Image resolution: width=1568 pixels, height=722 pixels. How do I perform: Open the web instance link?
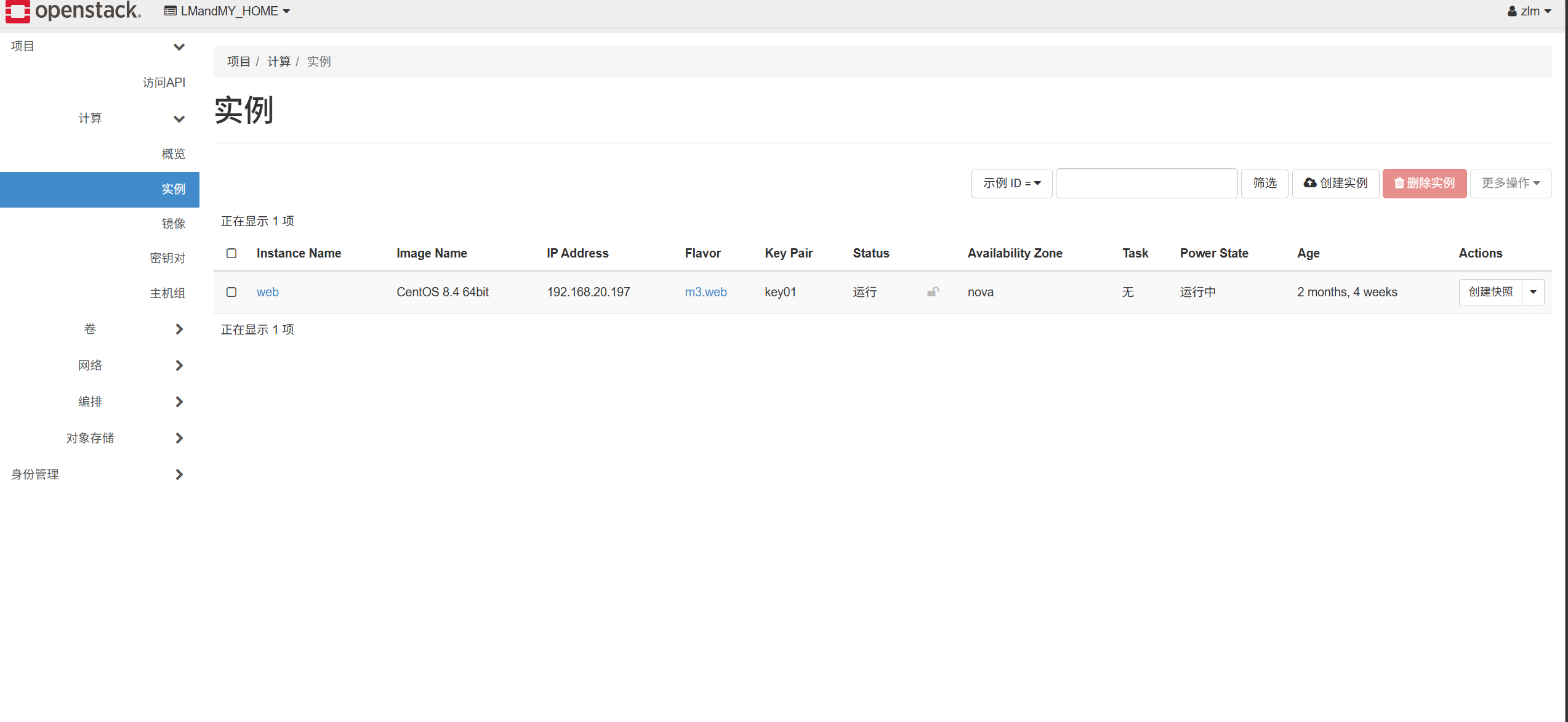pyautogui.click(x=267, y=292)
